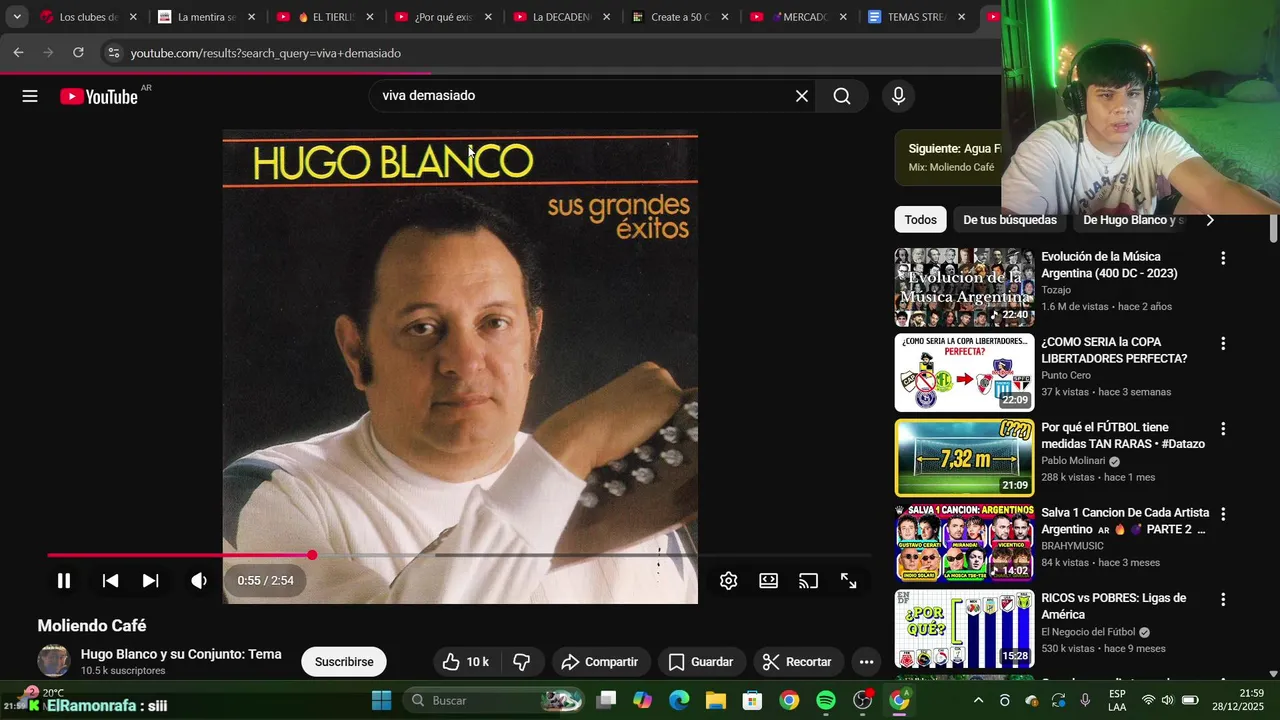Open the 7,32 m football goal thumbnail

[x=964, y=458]
